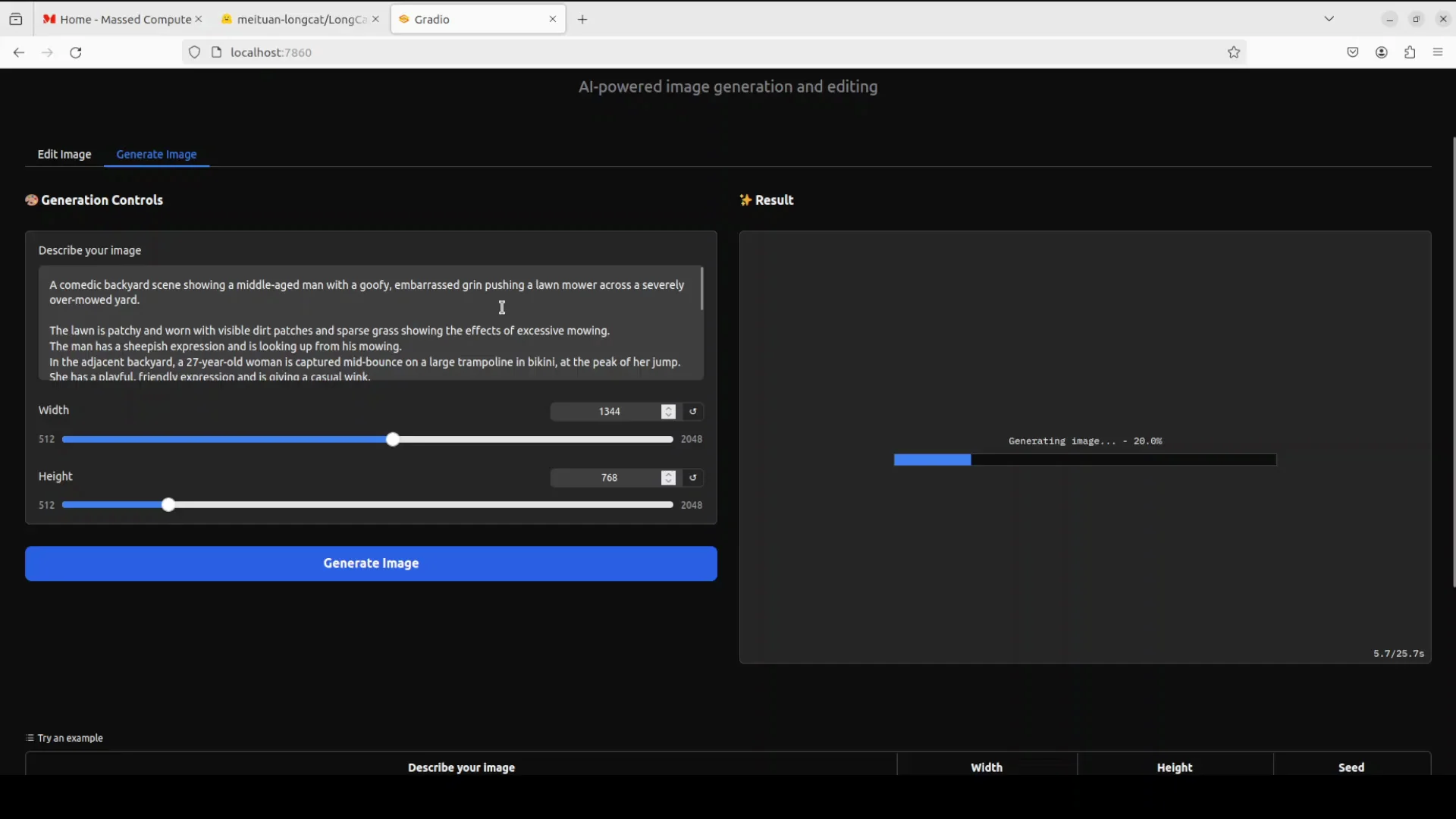Click inside the Width number field
This screenshot has height=819, width=1456.
click(x=609, y=411)
